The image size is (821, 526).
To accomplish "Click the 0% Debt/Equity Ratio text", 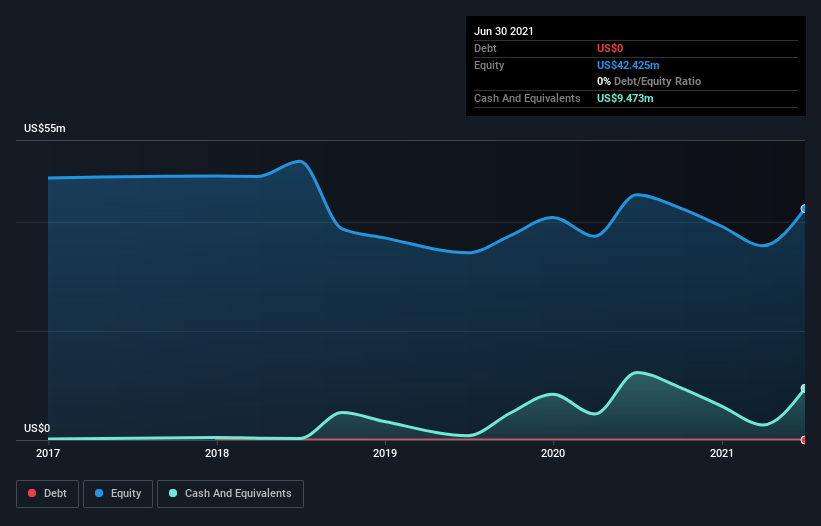I will (649, 81).
